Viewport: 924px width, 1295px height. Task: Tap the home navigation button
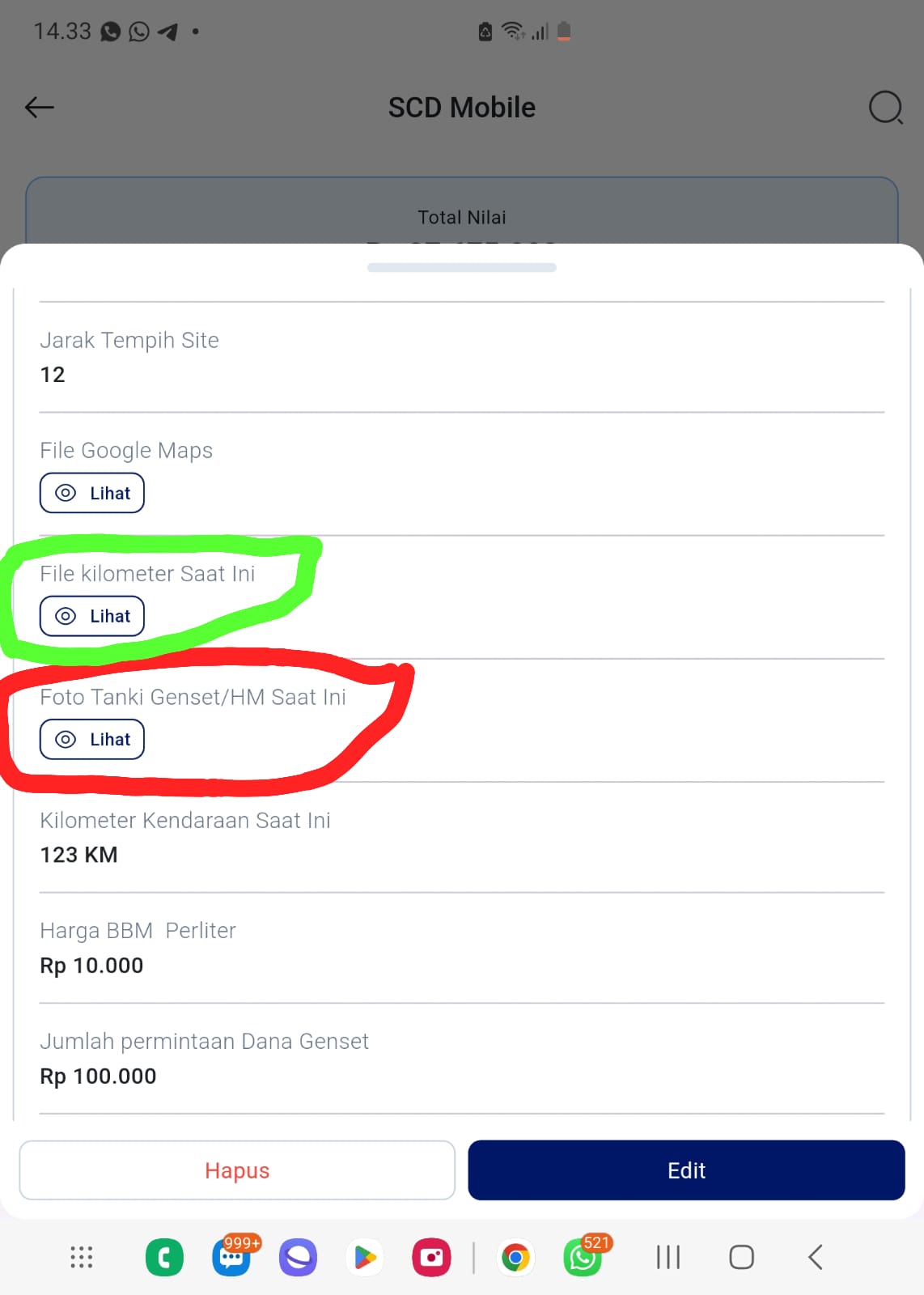[741, 1257]
